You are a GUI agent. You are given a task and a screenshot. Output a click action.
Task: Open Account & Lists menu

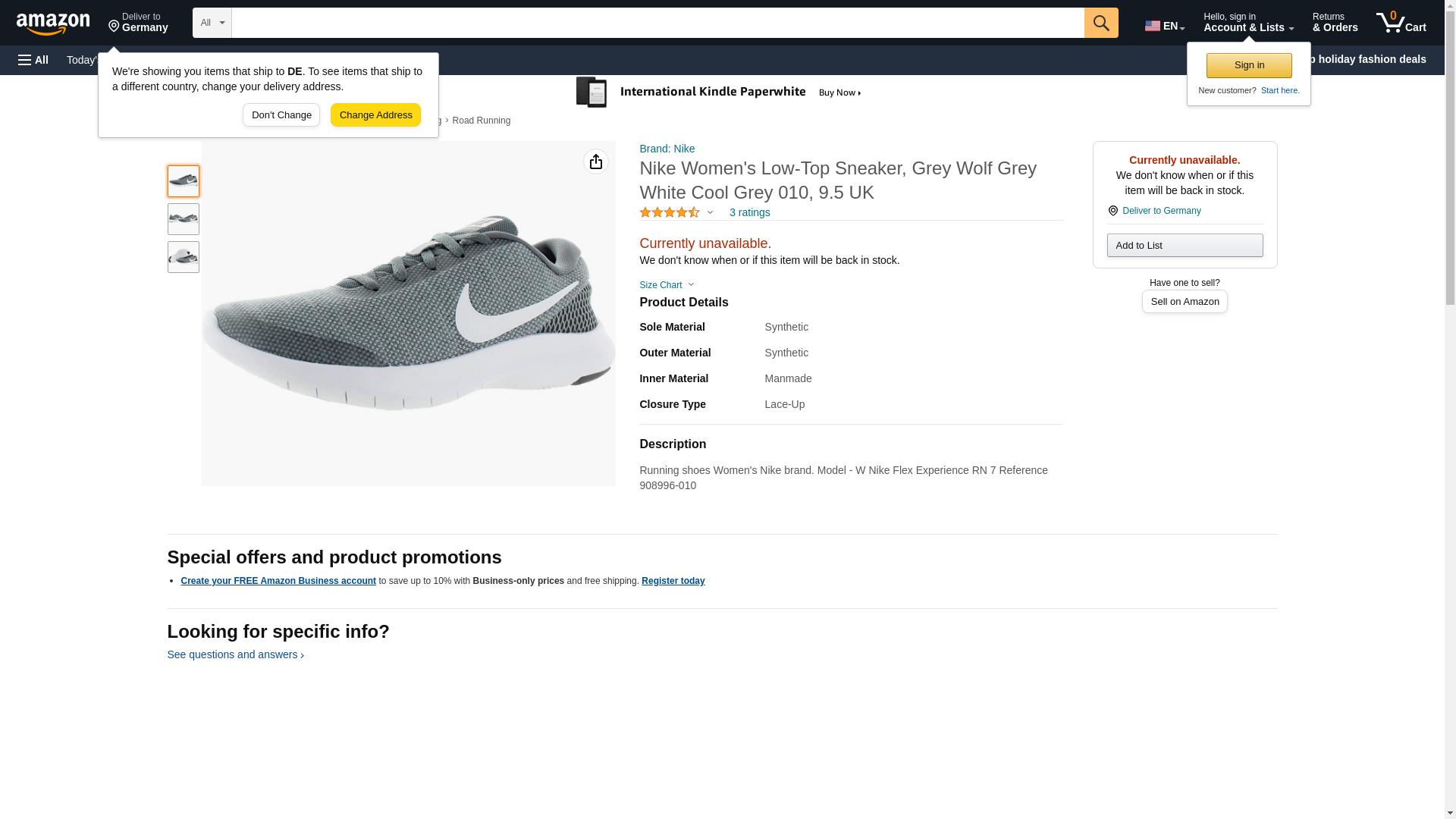coord(1248,23)
